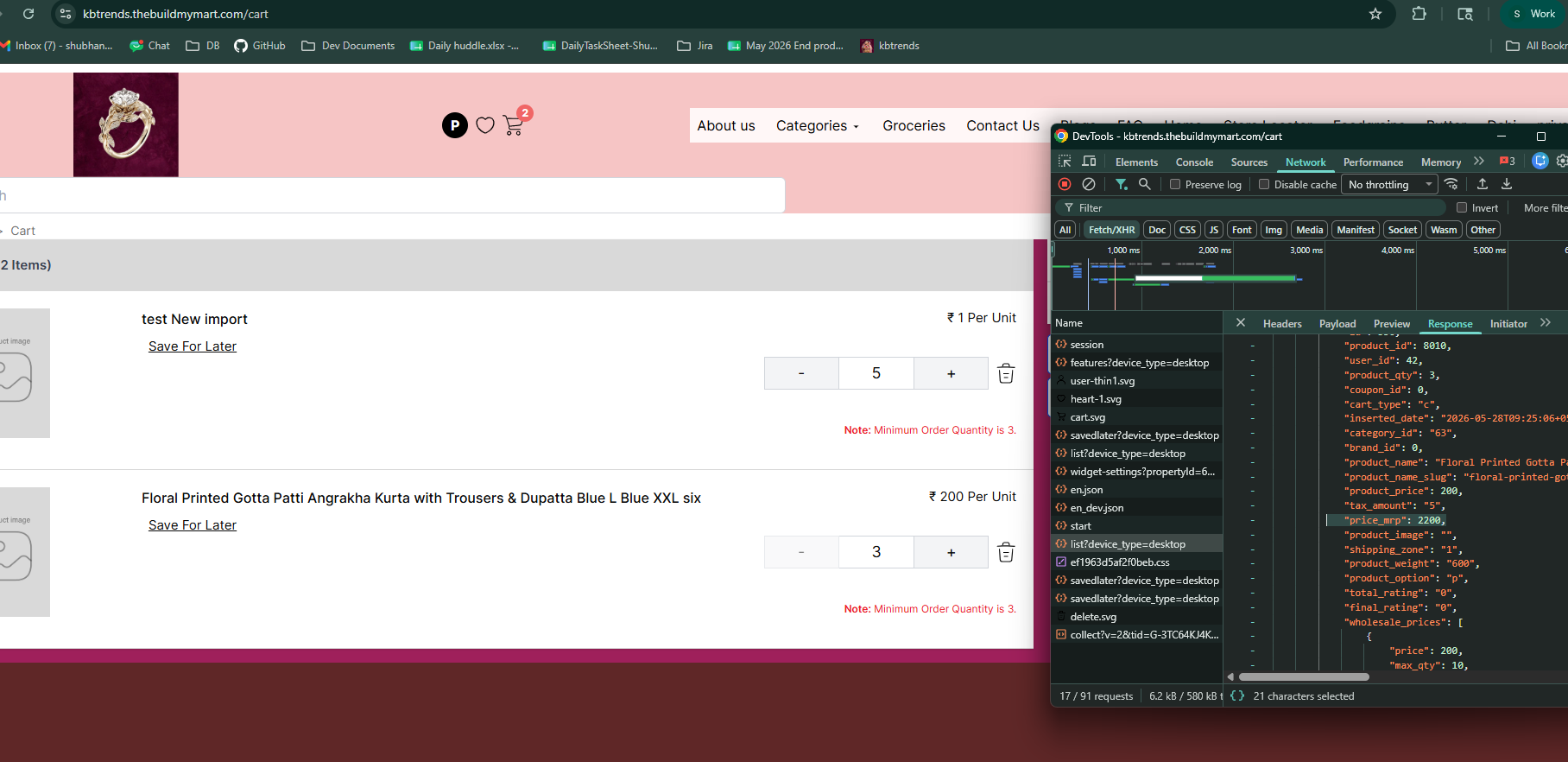Open the wishlist heart icon
This screenshot has height=762, width=1568.
(485, 125)
